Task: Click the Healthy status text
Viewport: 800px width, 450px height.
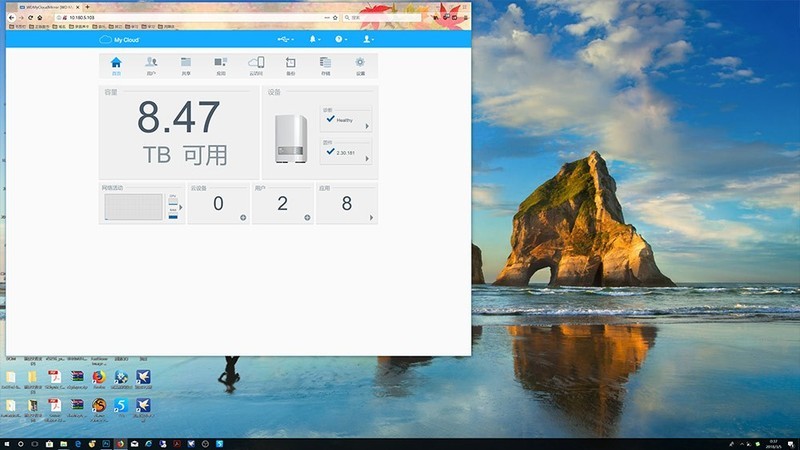Action: pyautogui.click(x=344, y=120)
